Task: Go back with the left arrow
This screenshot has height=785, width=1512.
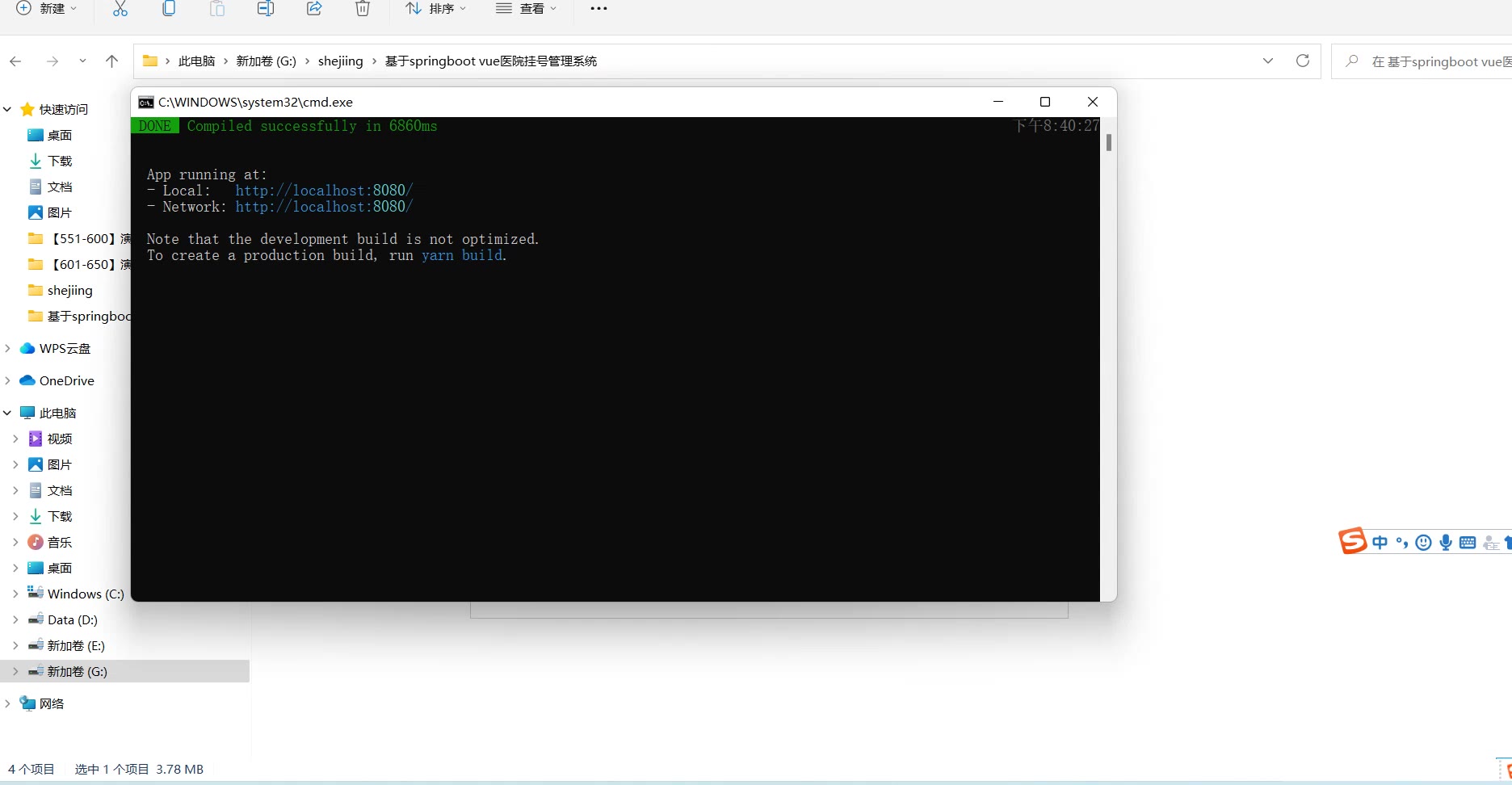Action: pos(15,61)
